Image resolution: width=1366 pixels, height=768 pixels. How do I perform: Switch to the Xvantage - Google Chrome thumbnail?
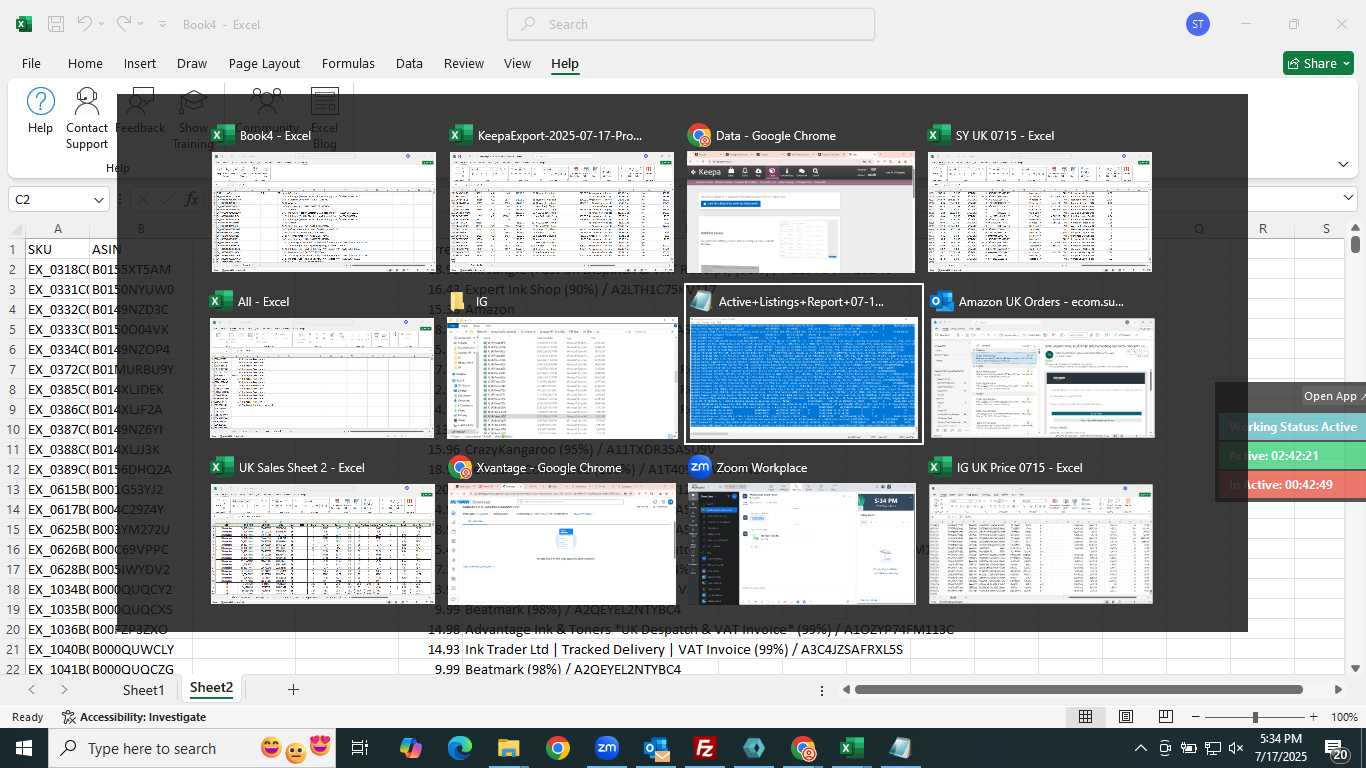(x=563, y=544)
